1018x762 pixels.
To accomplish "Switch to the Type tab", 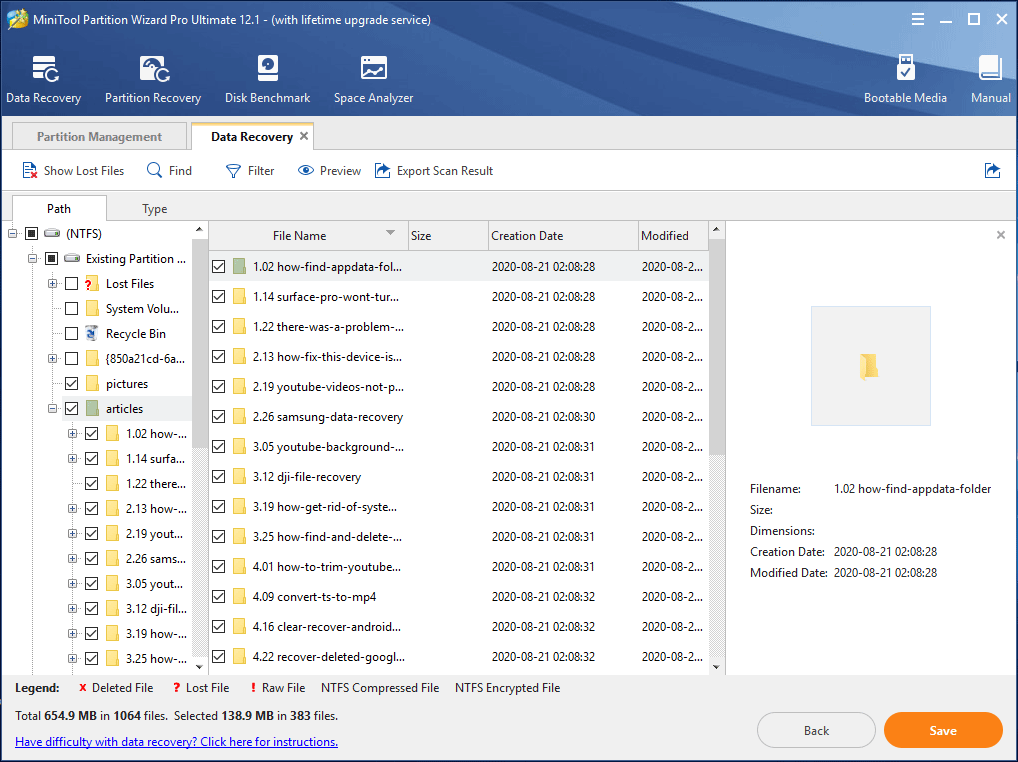I will tap(154, 209).
